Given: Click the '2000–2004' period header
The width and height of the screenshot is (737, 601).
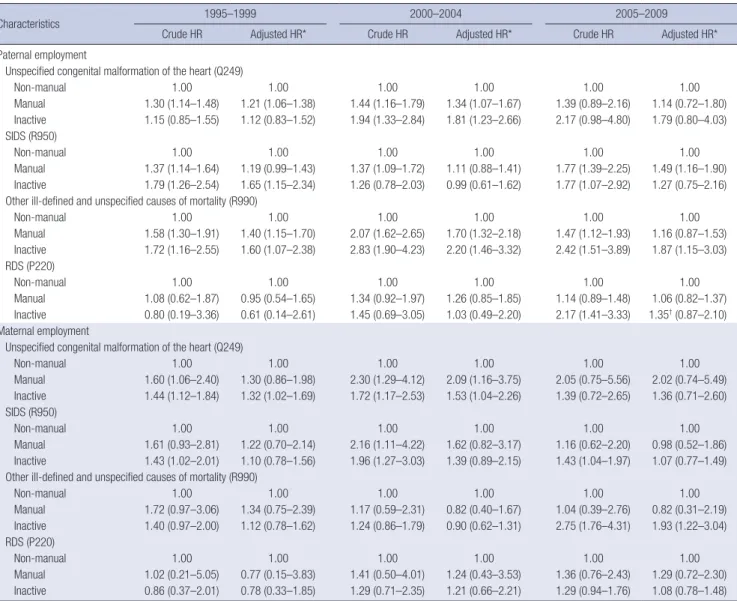Looking at the screenshot, I should pos(436,14).
